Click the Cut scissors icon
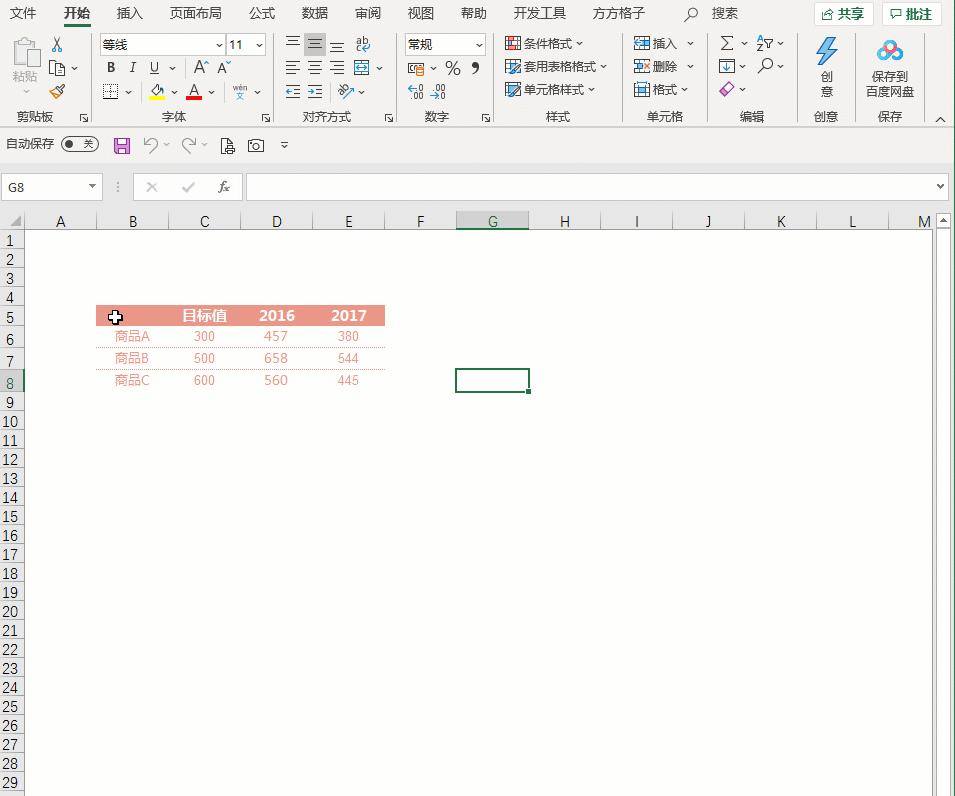Image resolution: width=955 pixels, height=796 pixels. 57,45
